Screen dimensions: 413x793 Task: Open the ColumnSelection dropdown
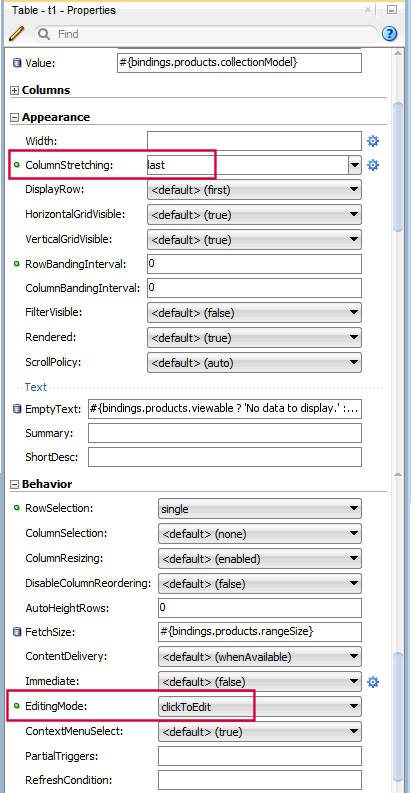click(260, 534)
